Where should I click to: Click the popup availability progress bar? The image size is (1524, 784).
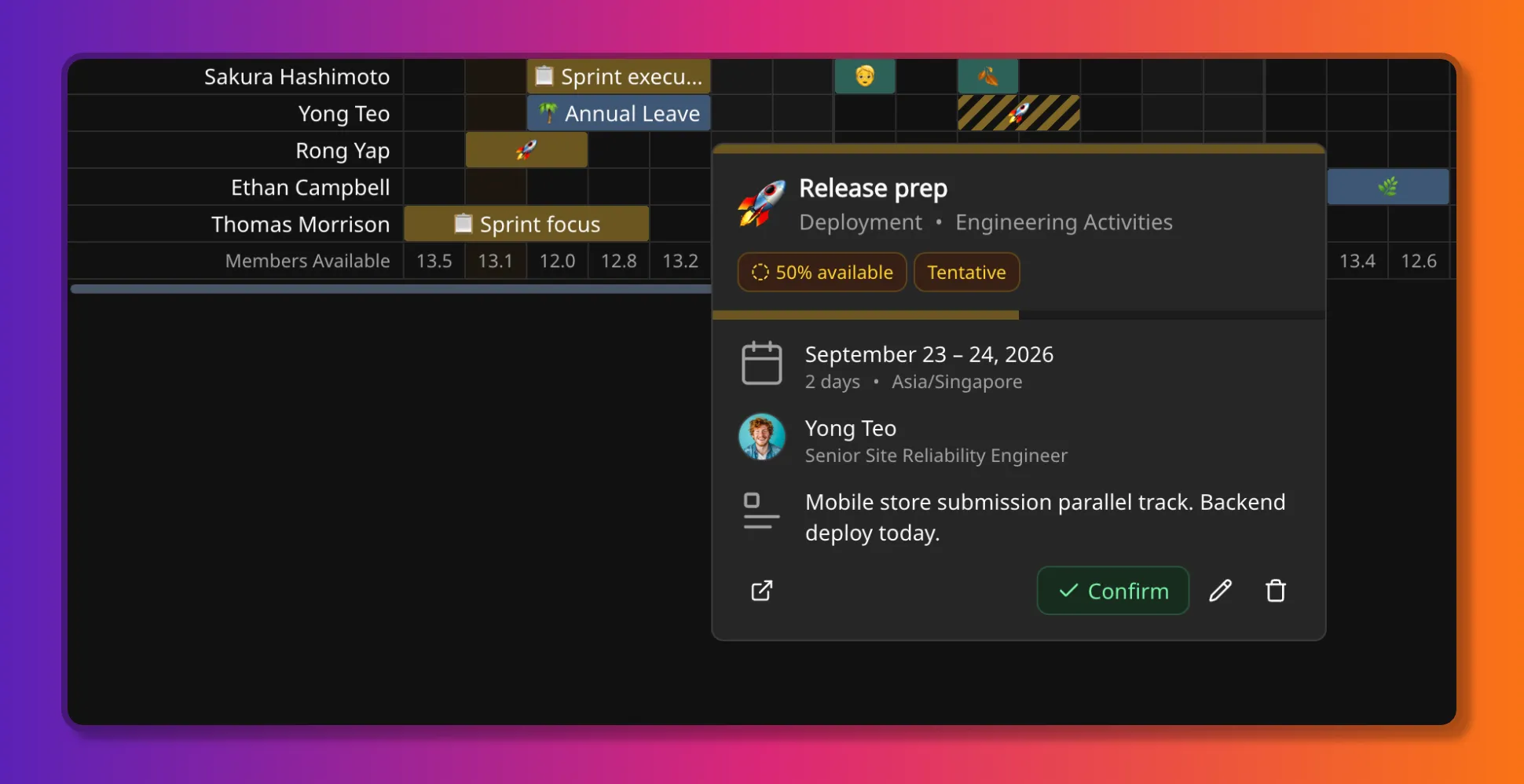coord(1018,315)
